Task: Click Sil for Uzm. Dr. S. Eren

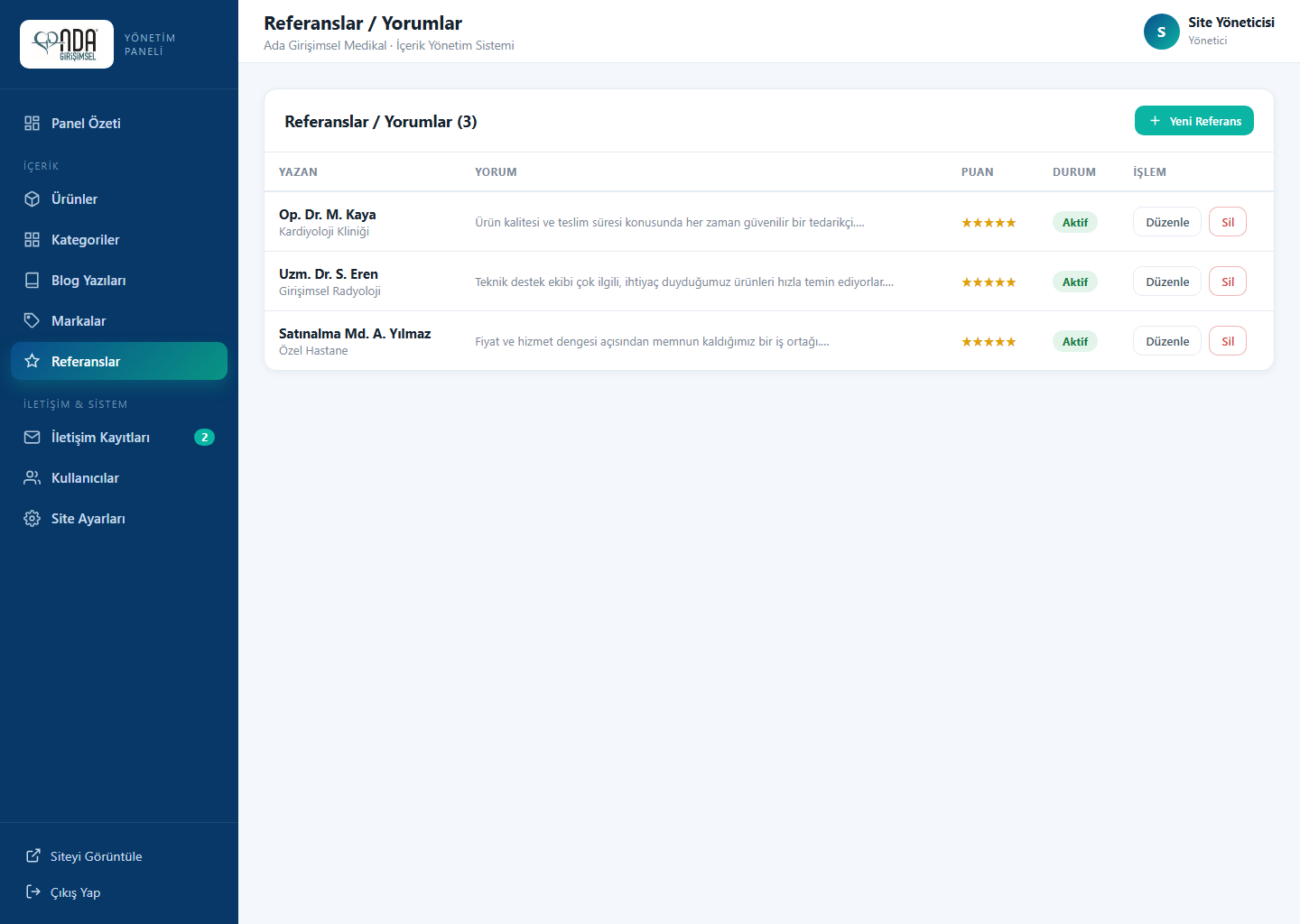Action: tap(1228, 282)
